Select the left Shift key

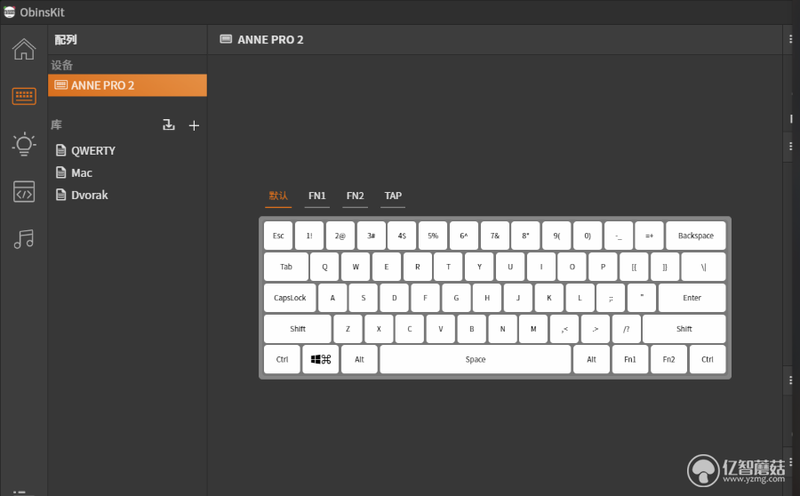(297, 329)
